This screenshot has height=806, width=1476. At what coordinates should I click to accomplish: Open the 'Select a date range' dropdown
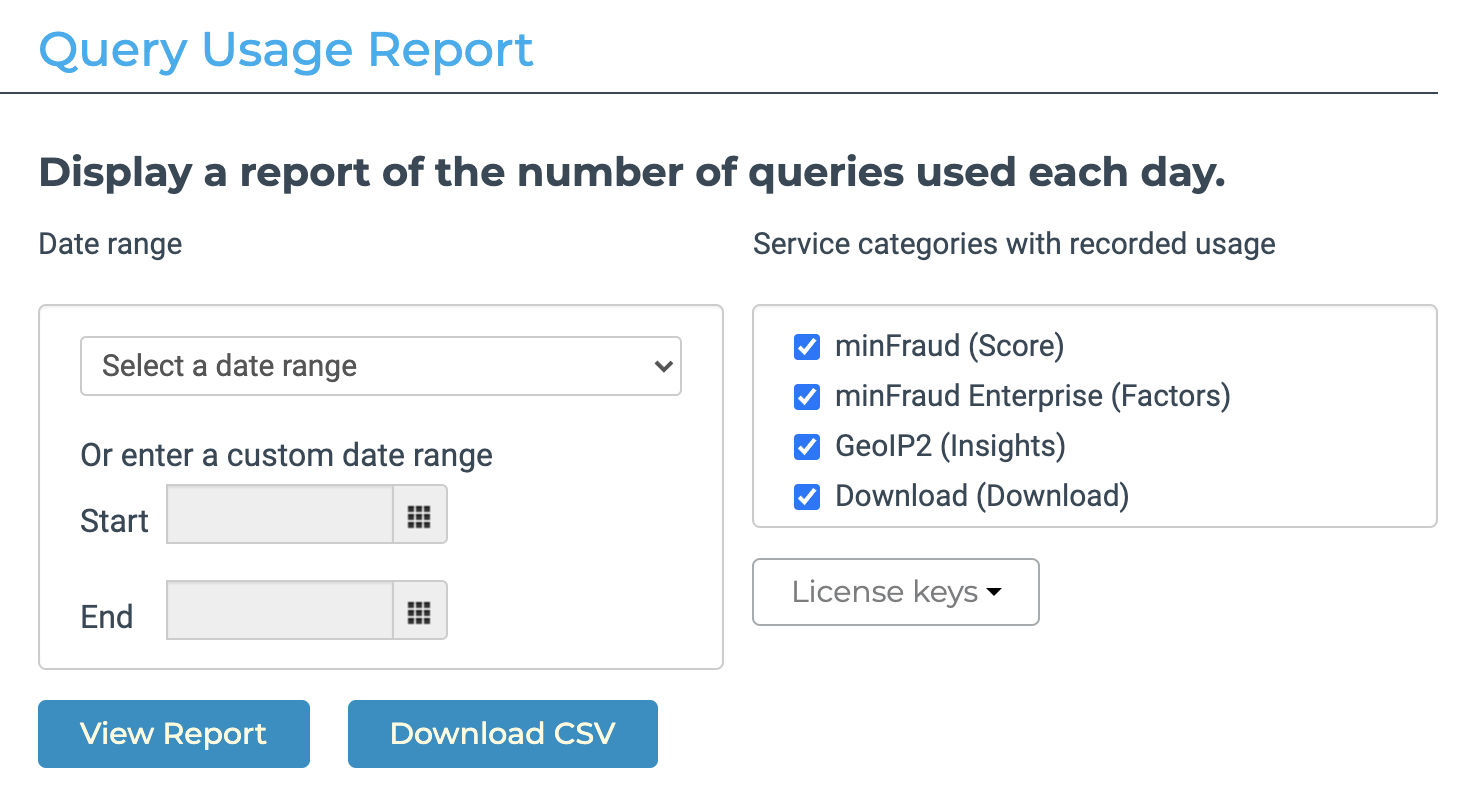(x=380, y=366)
